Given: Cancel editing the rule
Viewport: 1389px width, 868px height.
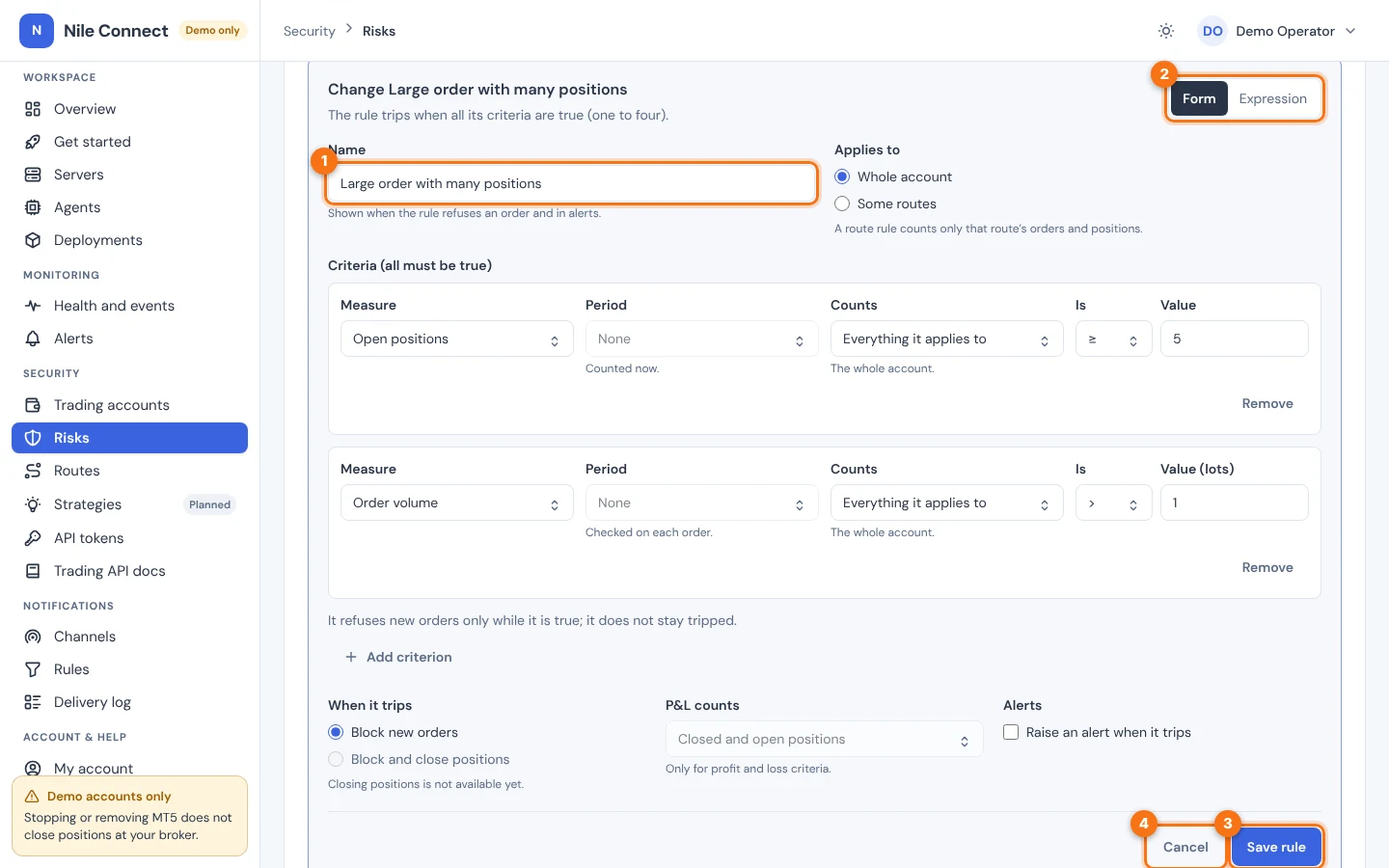Looking at the screenshot, I should click(1185, 847).
